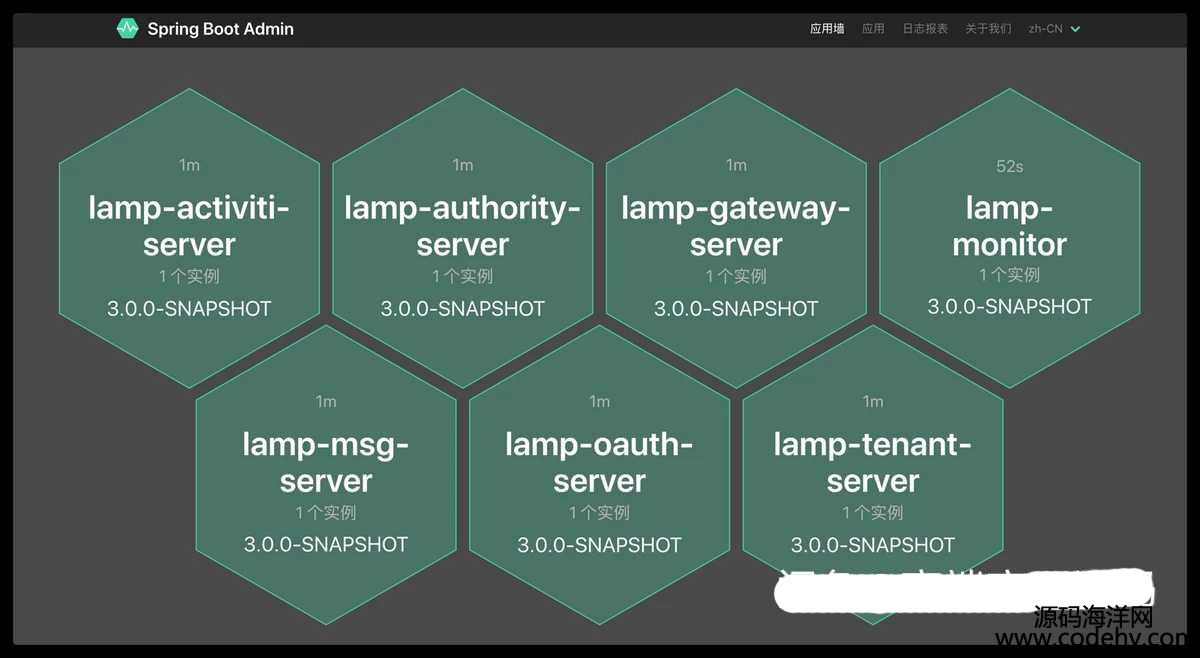This screenshot has height=658, width=1200.
Task: Click "1个实例" under lamp-activiti-server
Action: tap(189, 276)
